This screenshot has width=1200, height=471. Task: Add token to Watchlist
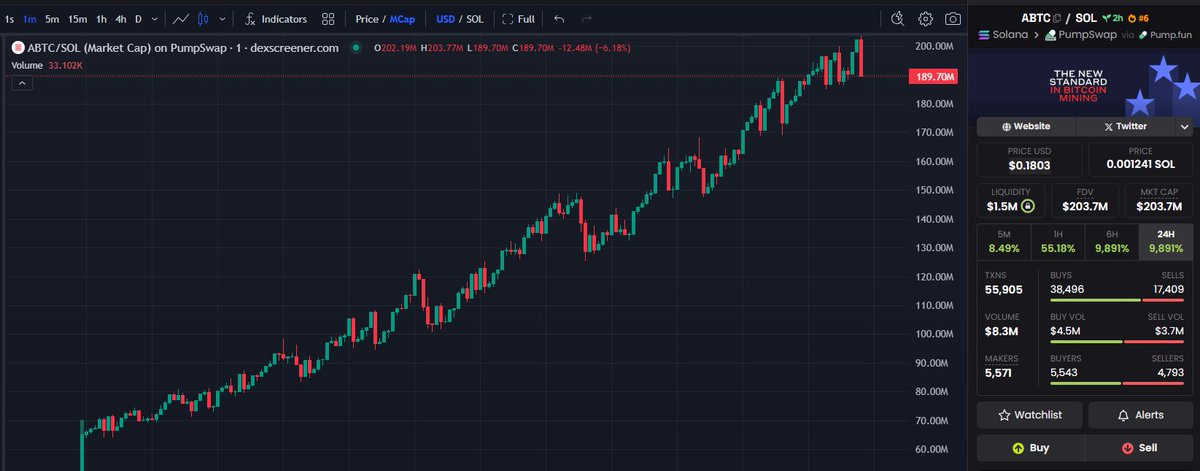[1030, 415]
